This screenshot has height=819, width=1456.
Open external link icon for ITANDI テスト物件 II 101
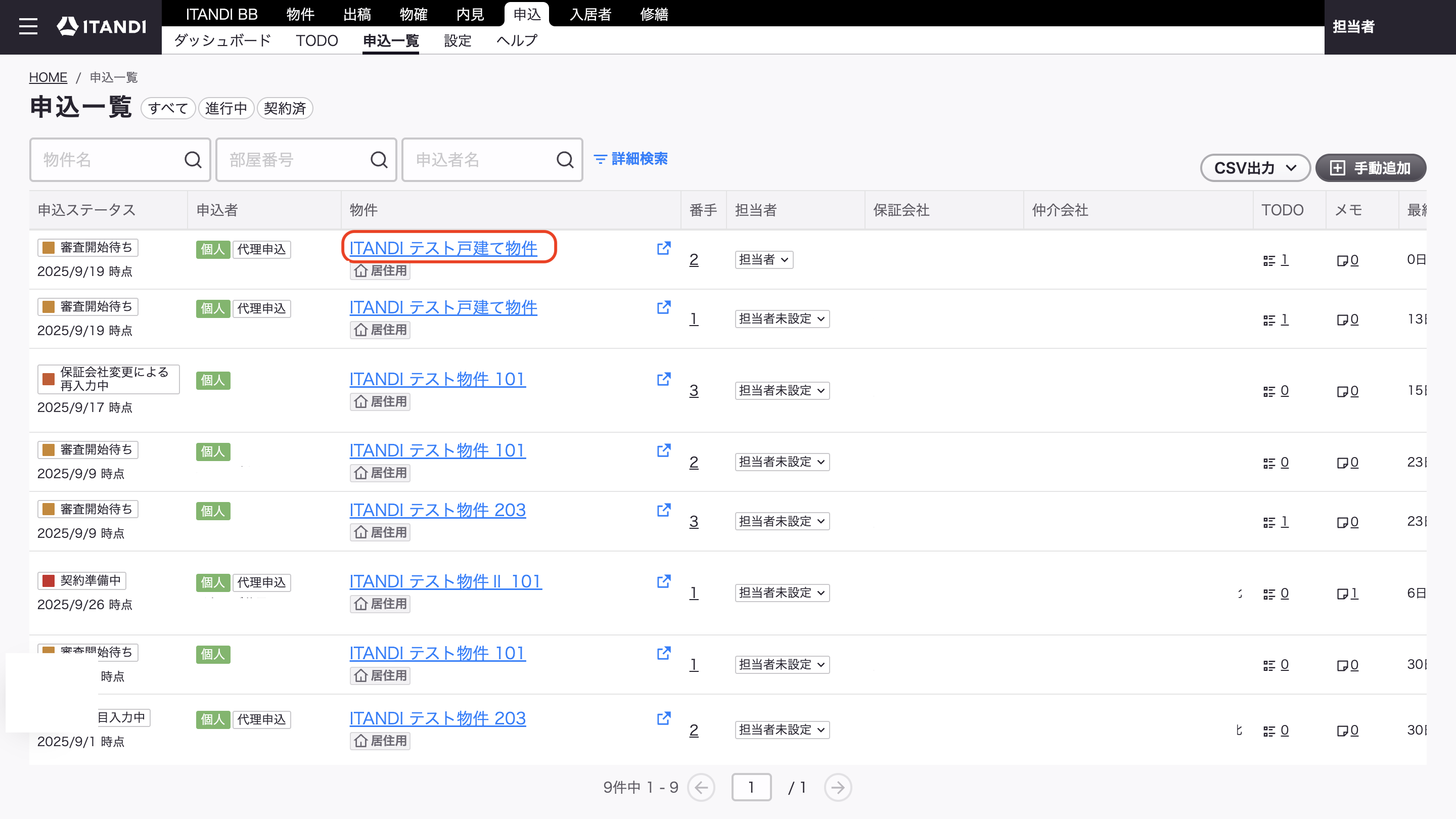pyautogui.click(x=664, y=581)
